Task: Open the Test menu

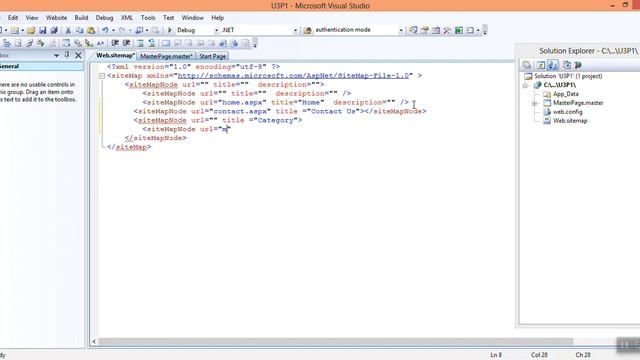Action: coord(168,18)
